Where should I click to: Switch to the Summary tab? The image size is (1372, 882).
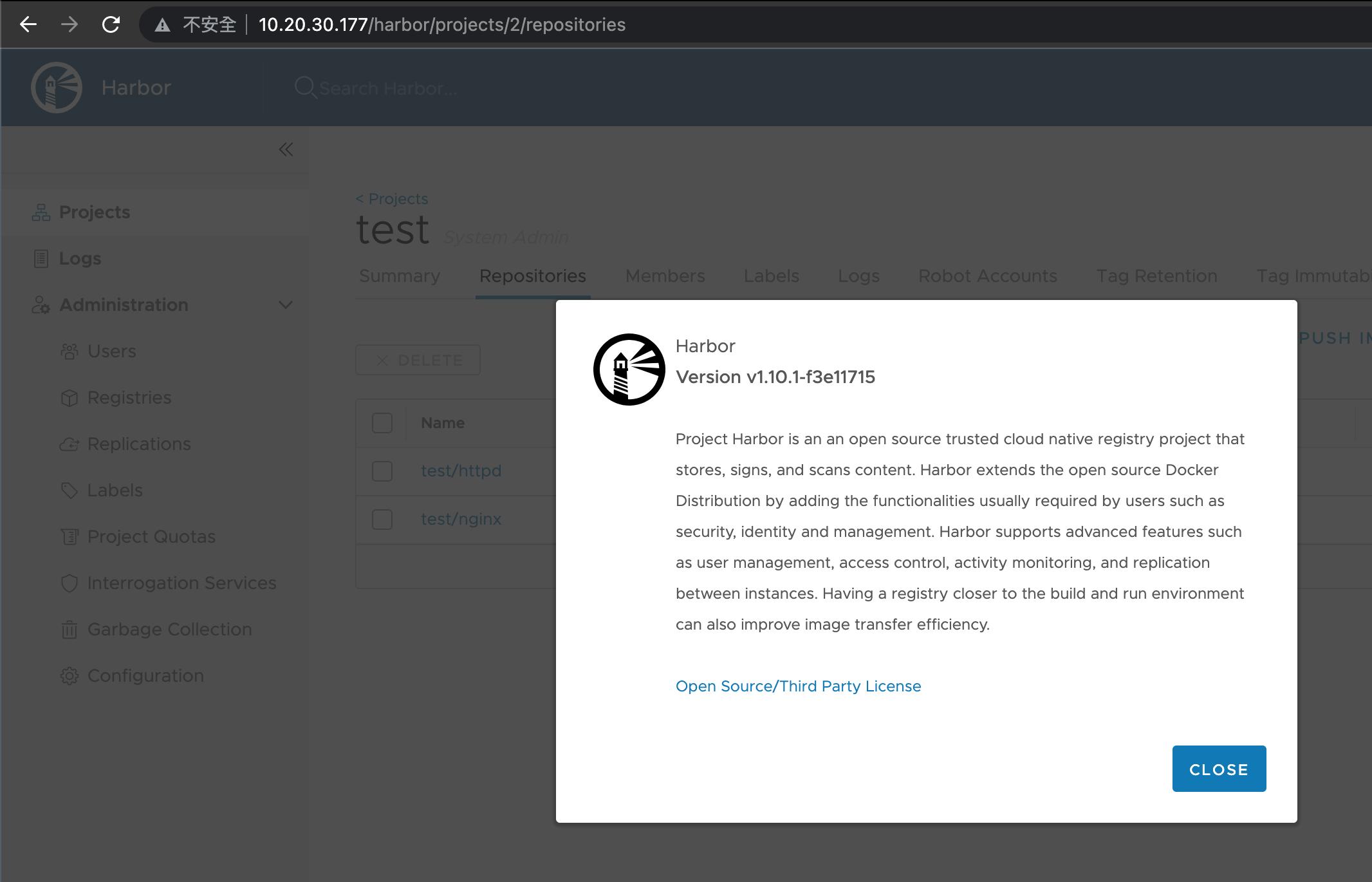(400, 276)
